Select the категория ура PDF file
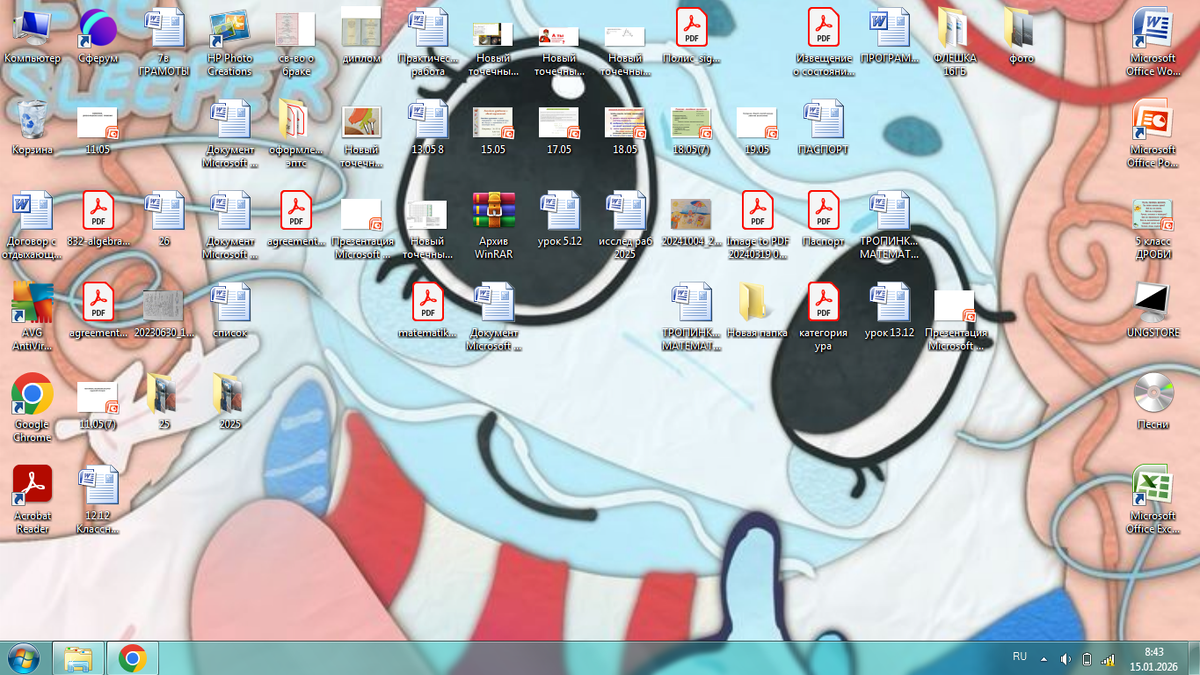 pos(823,317)
